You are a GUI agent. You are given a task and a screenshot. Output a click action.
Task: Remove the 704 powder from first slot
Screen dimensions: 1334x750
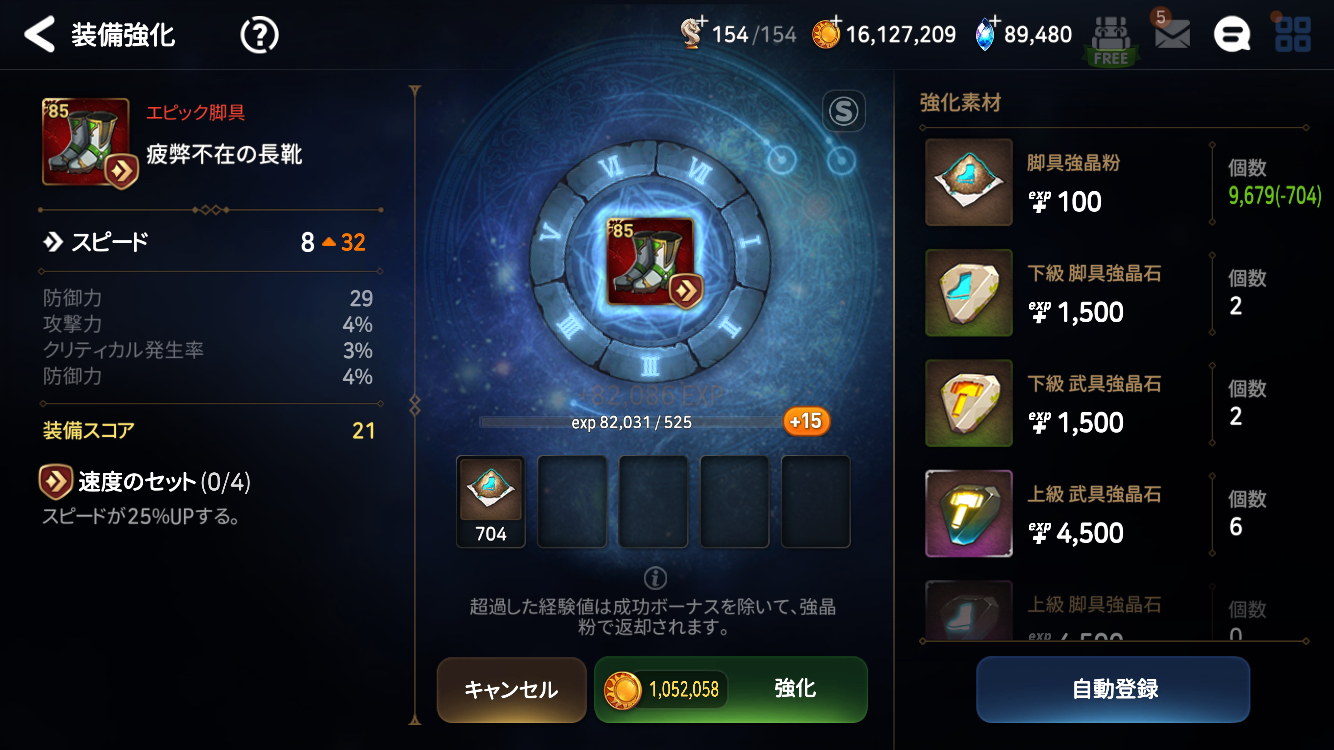[x=491, y=502]
